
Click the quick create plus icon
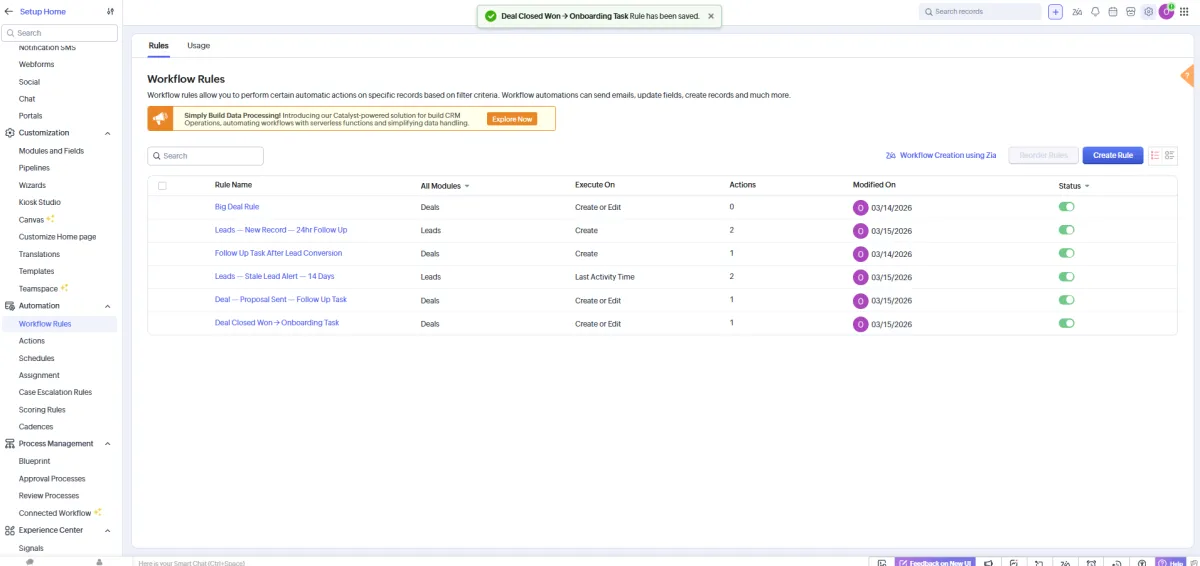pos(1055,12)
